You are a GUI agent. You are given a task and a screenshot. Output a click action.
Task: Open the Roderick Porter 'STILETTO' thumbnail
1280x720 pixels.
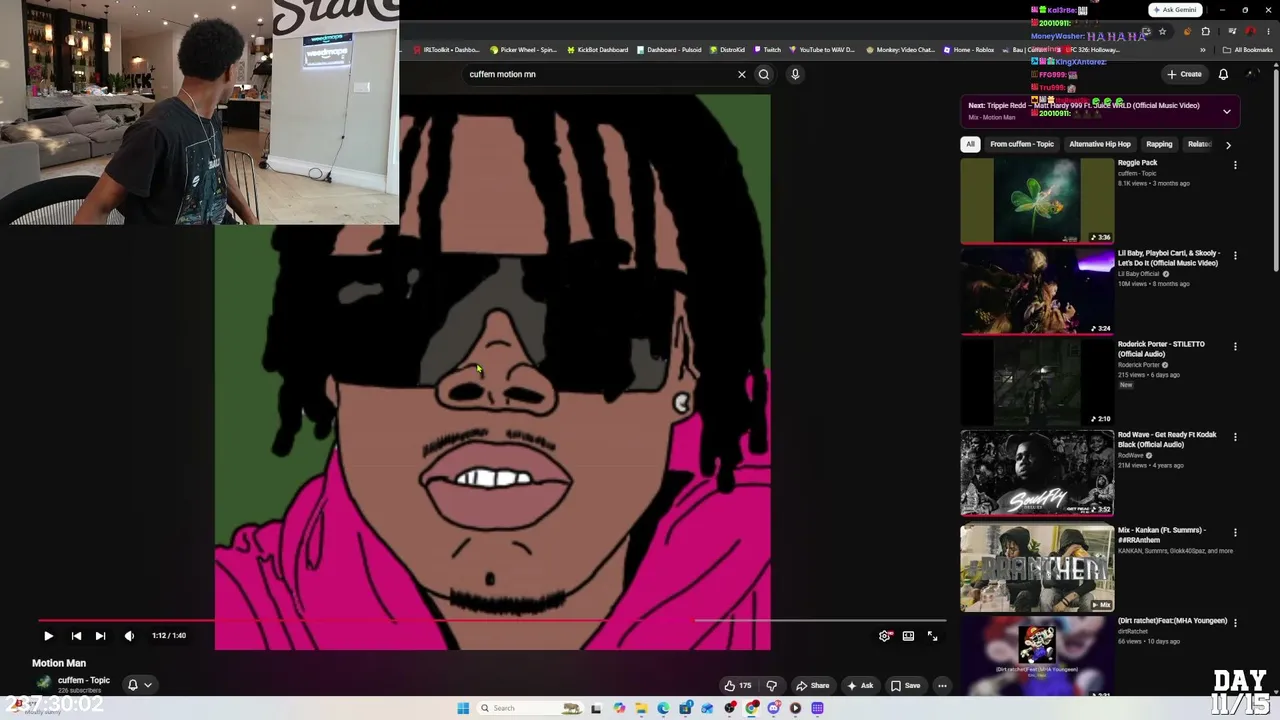tap(1037, 382)
